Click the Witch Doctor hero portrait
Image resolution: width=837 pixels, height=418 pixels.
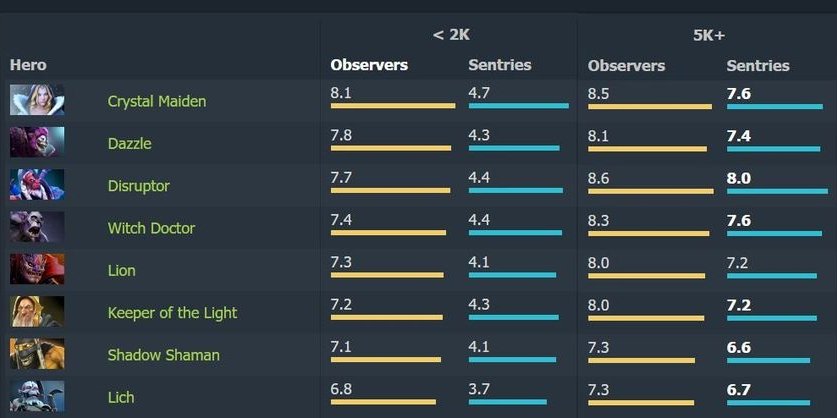click(37, 228)
